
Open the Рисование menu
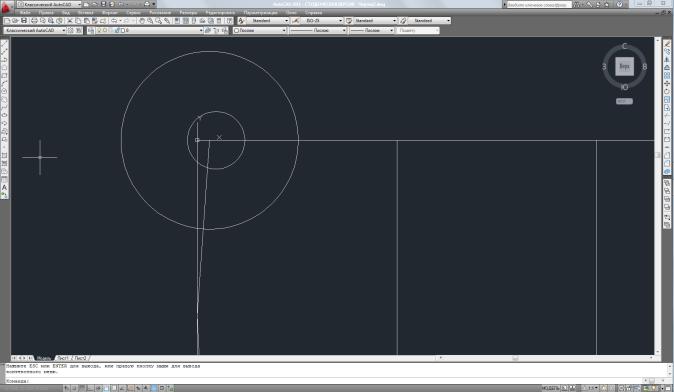tap(160, 13)
